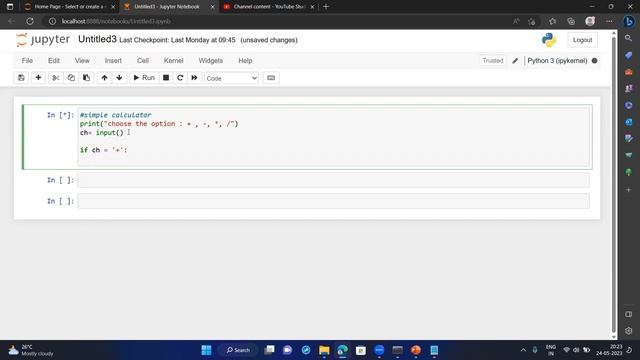Click the second empty code cell
Viewport: 640px width, 360px height.
[333, 180]
